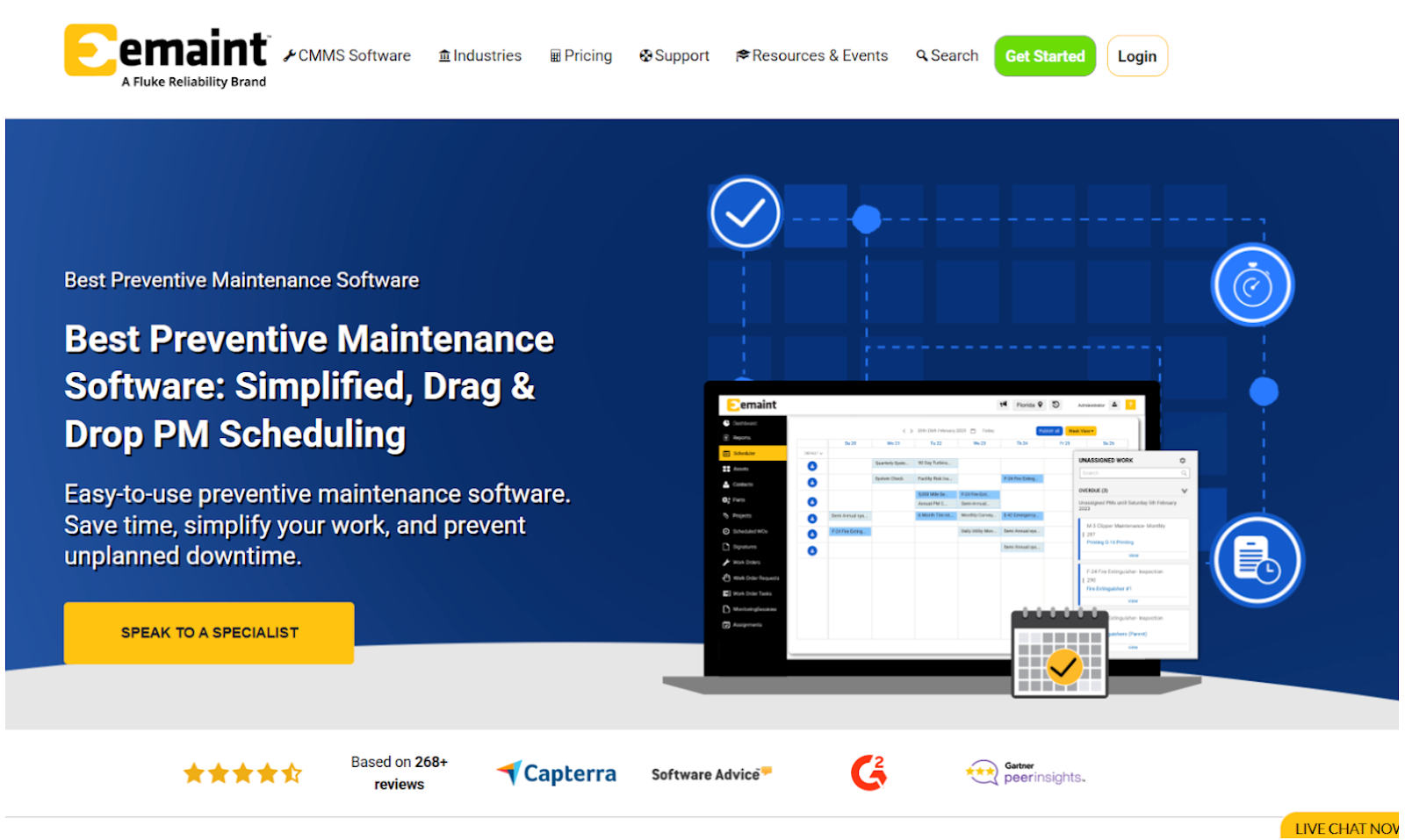
Task: Click the Search menu item
Action: [x=947, y=55]
